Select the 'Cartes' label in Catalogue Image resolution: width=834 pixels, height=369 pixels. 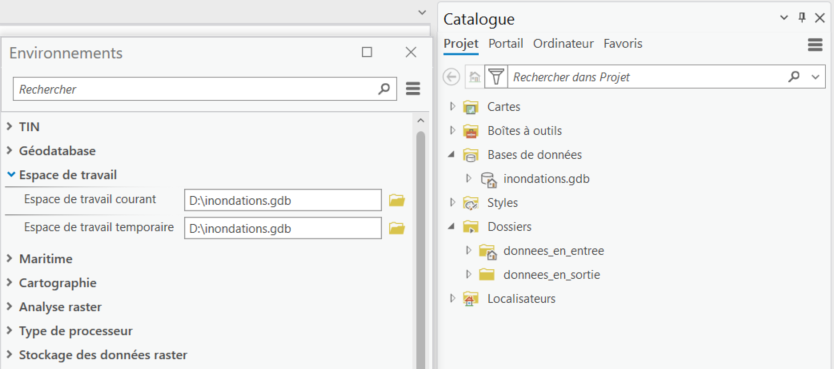504,107
